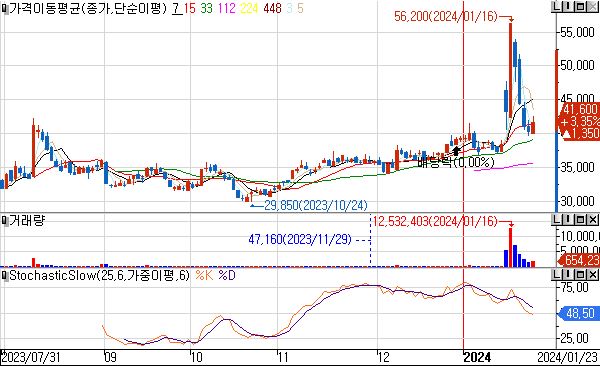Click the 11 month marker on time axis
The height and width of the screenshot is (366, 600).
[x=283, y=357]
